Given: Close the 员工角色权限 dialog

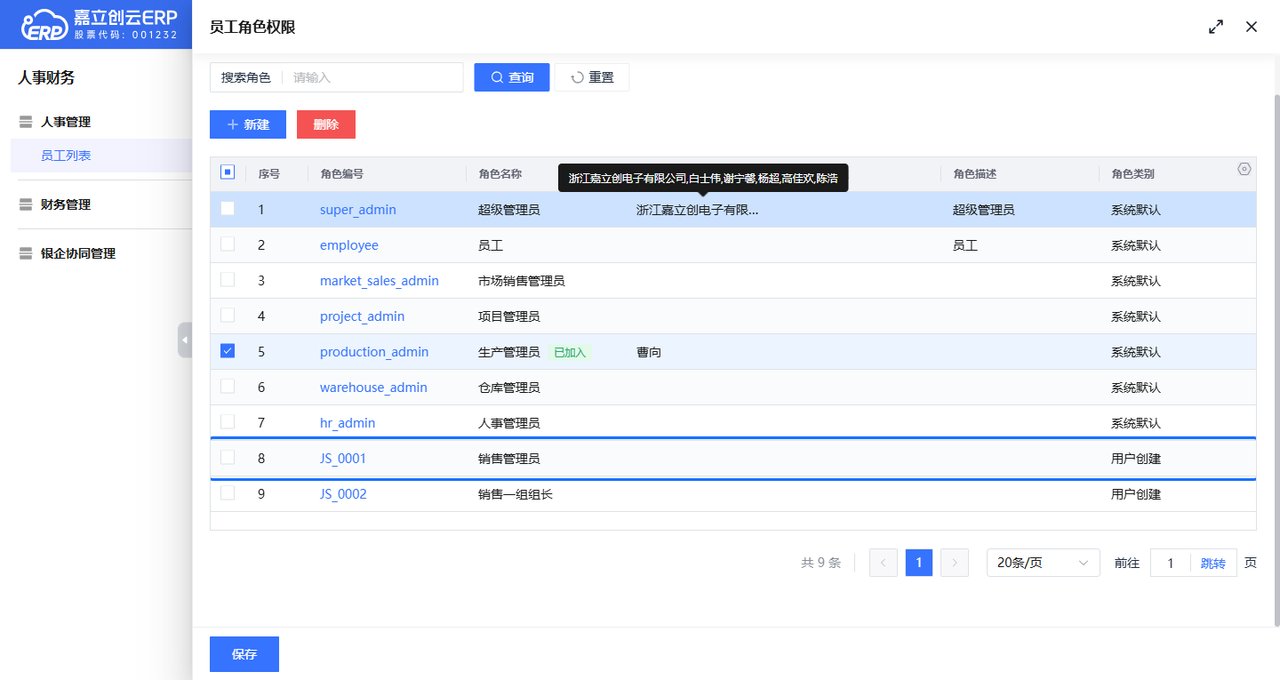Looking at the screenshot, I should click(1251, 27).
